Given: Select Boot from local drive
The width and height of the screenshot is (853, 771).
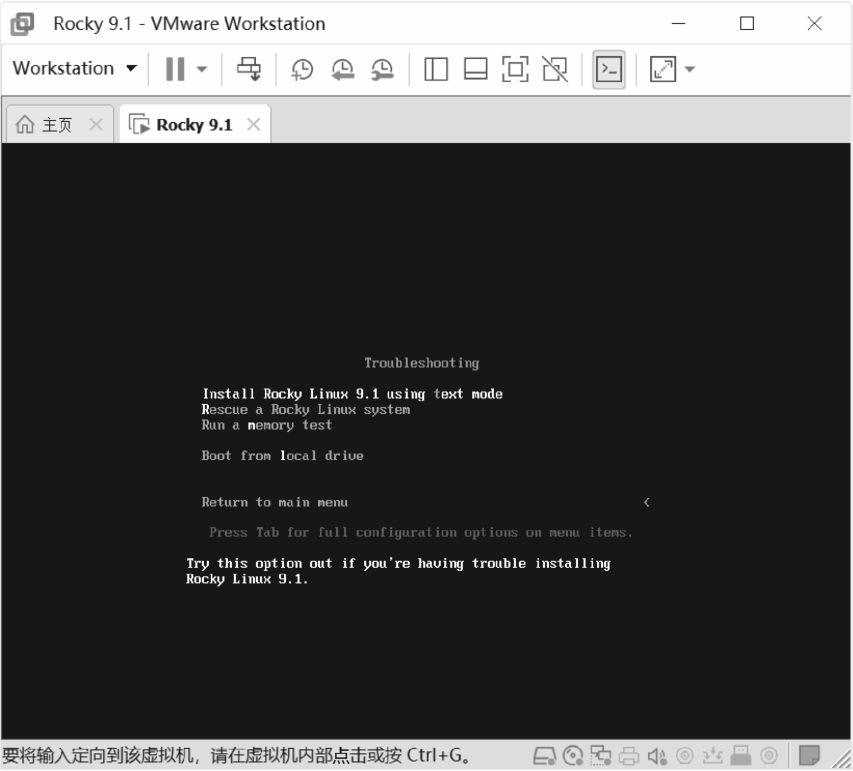Looking at the screenshot, I should point(282,456).
